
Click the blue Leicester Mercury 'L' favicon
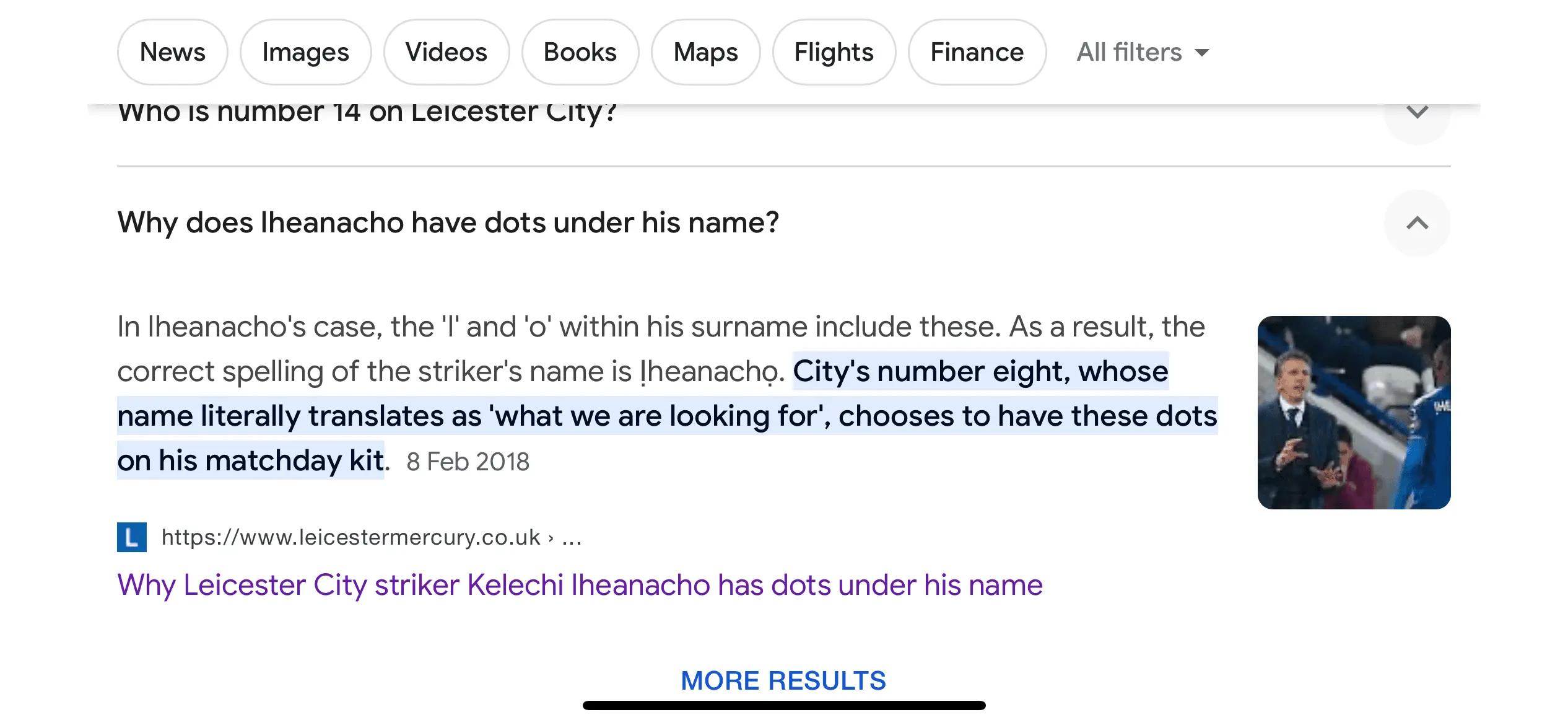[132, 537]
